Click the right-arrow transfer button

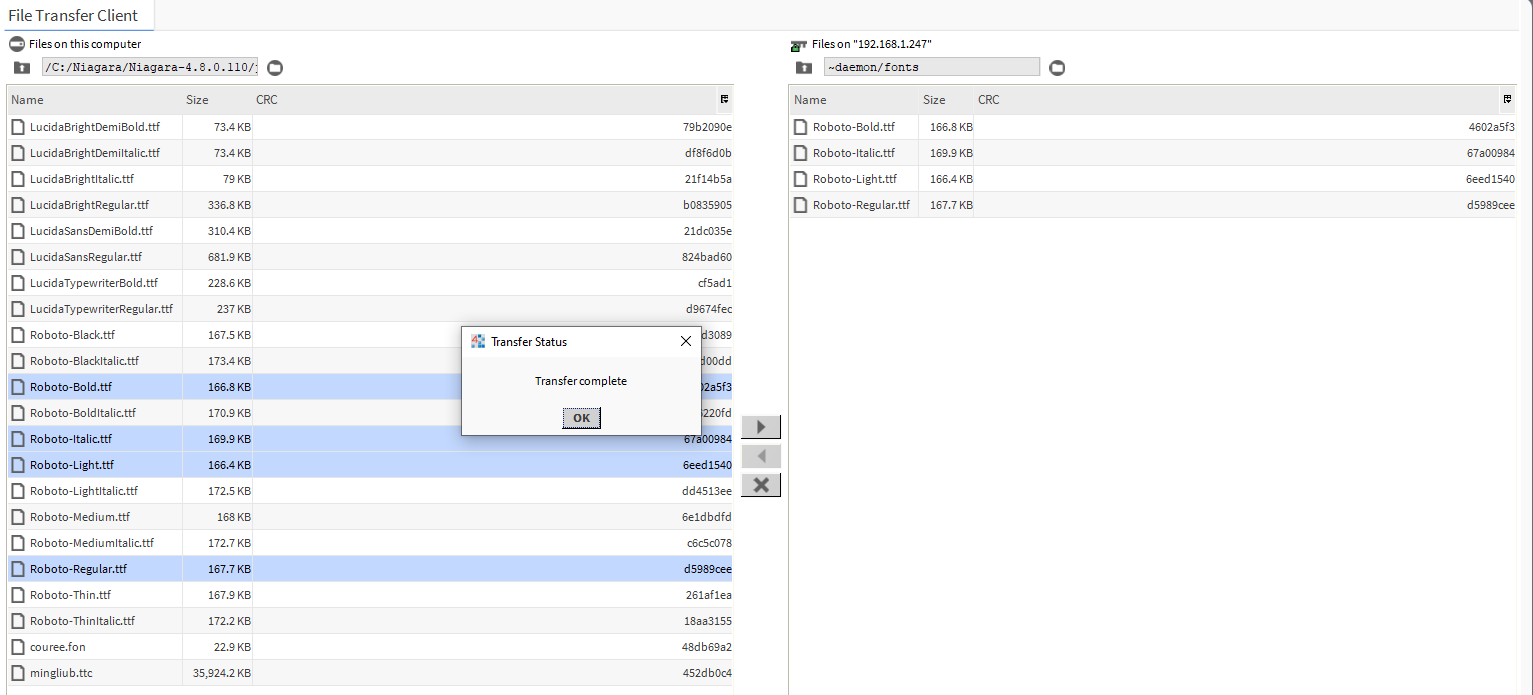[x=760, y=426]
